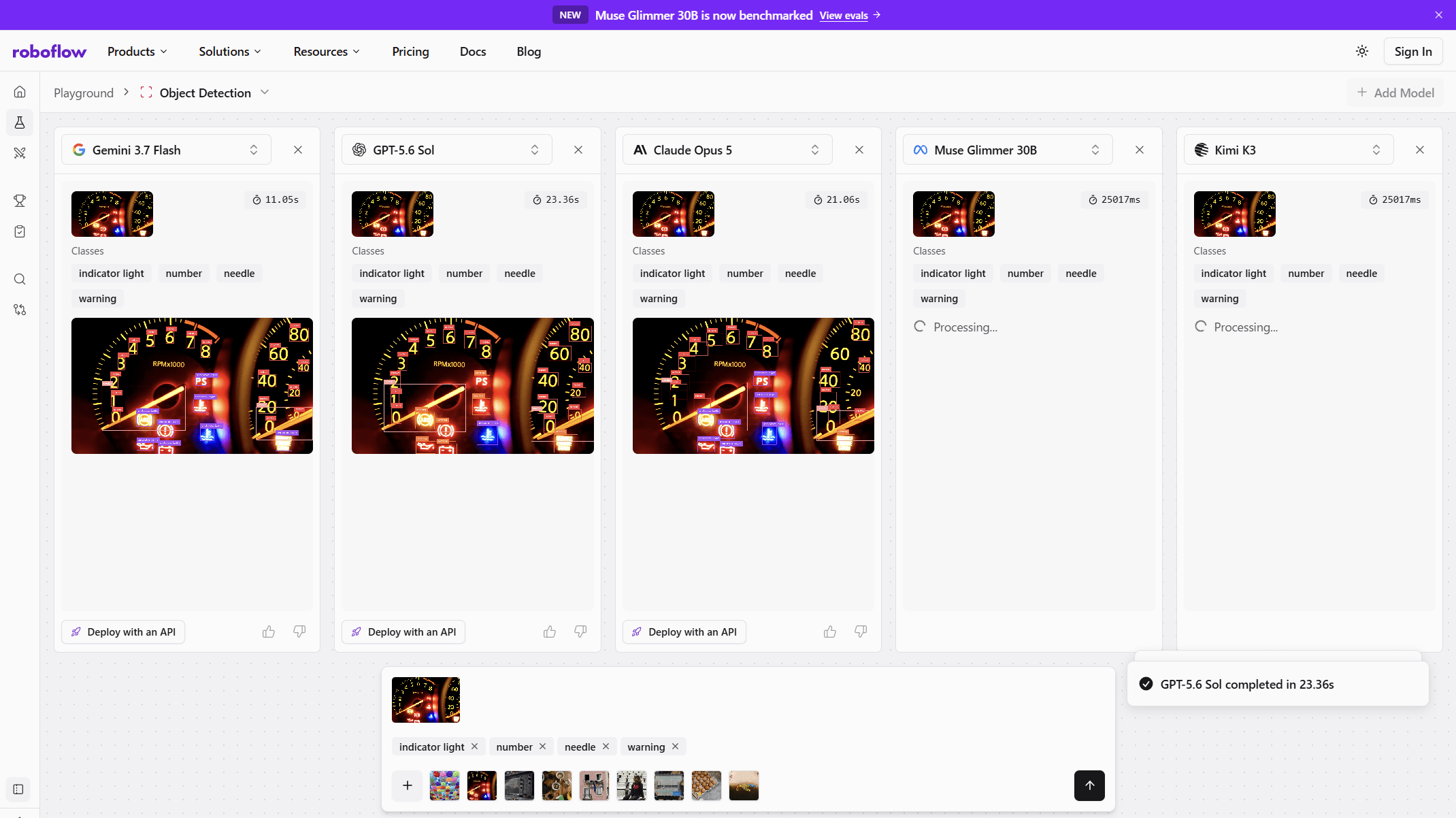Screen dimensions: 1456x818
Task: Open the trophy leaderboard sidebar icon
Action: coord(20,201)
